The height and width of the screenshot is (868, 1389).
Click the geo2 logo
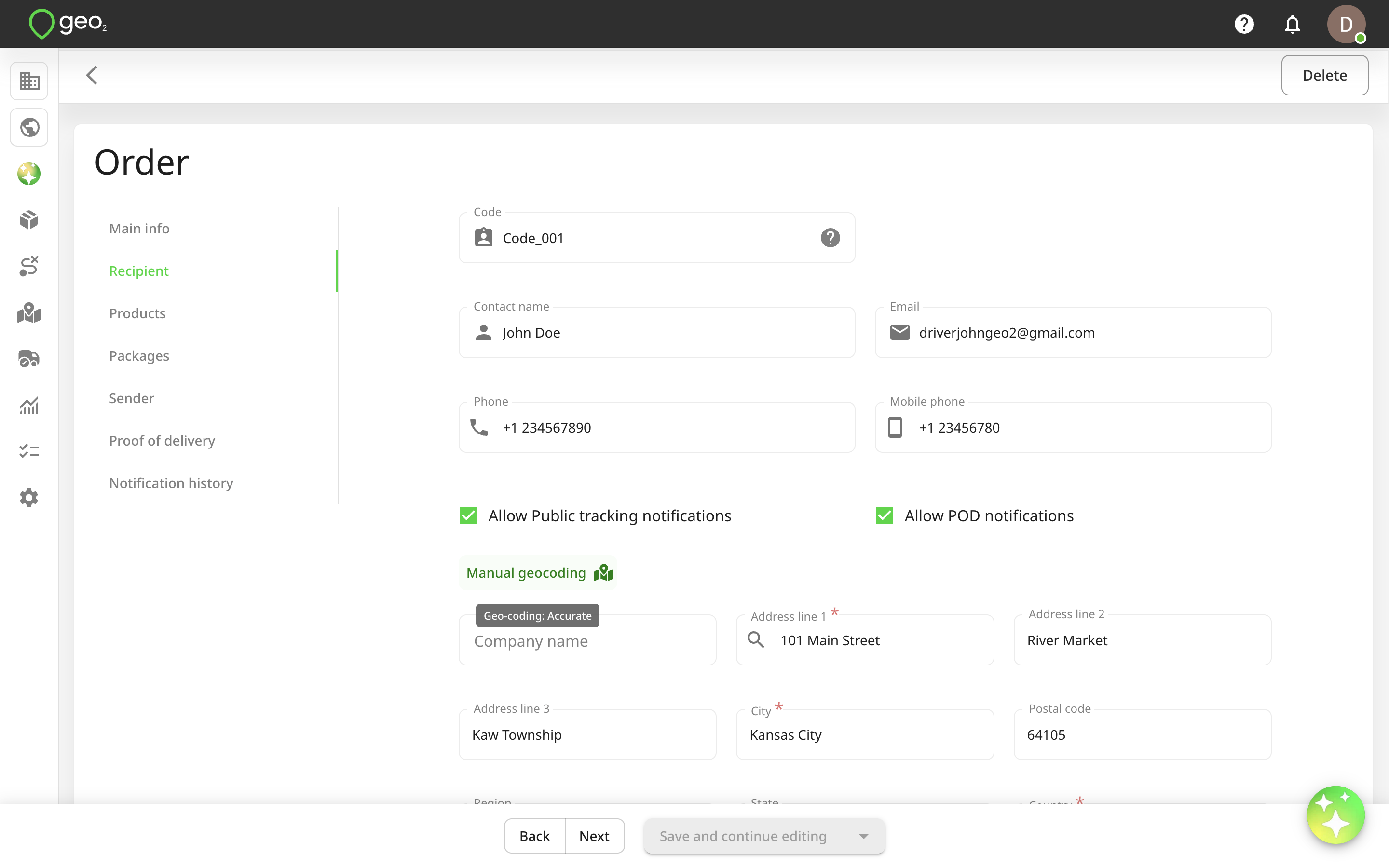(x=68, y=24)
